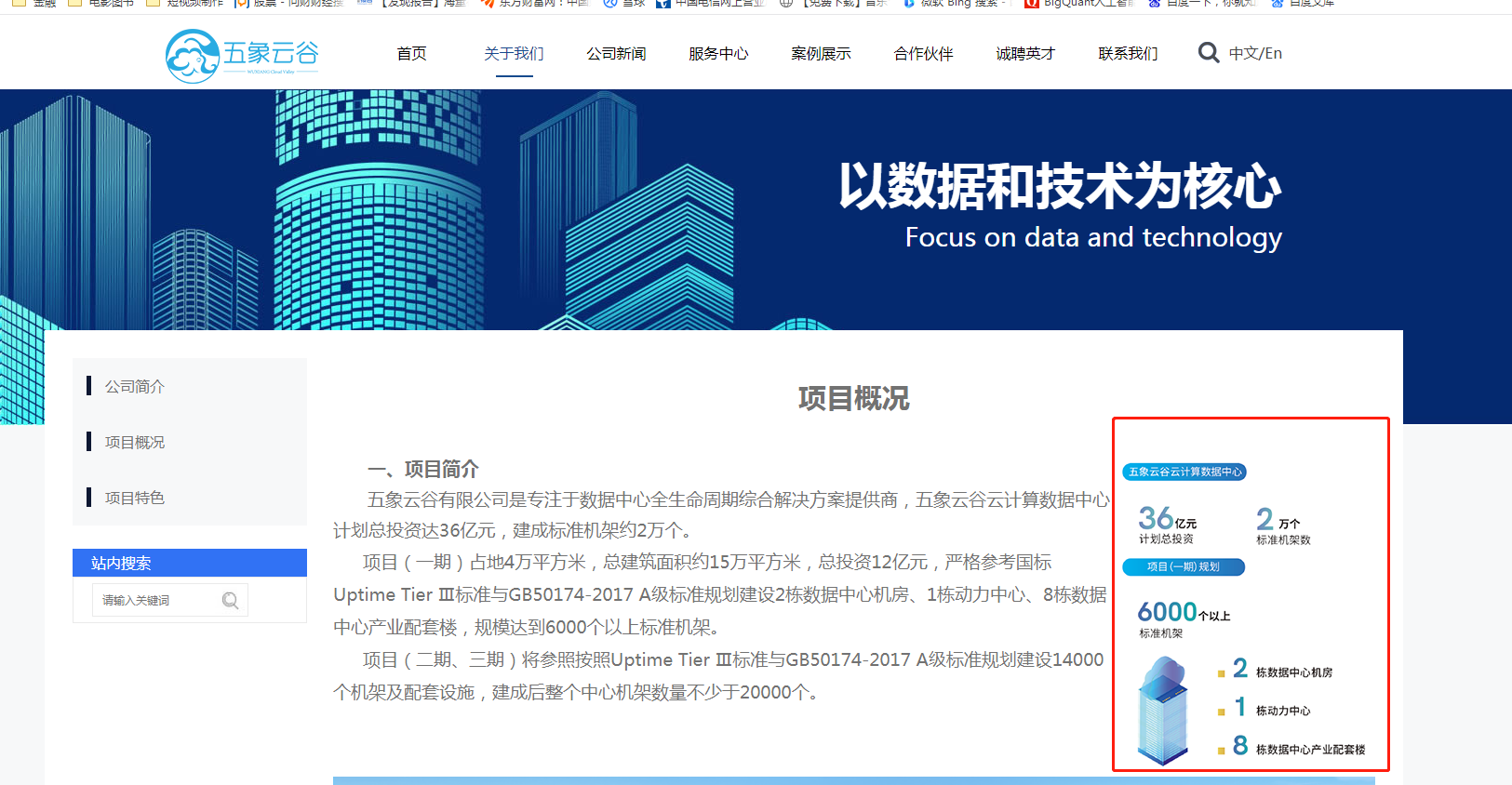Click the 一、项目简介 section heading
This screenshot has width=1512, height=785.
tap(423, 469)
